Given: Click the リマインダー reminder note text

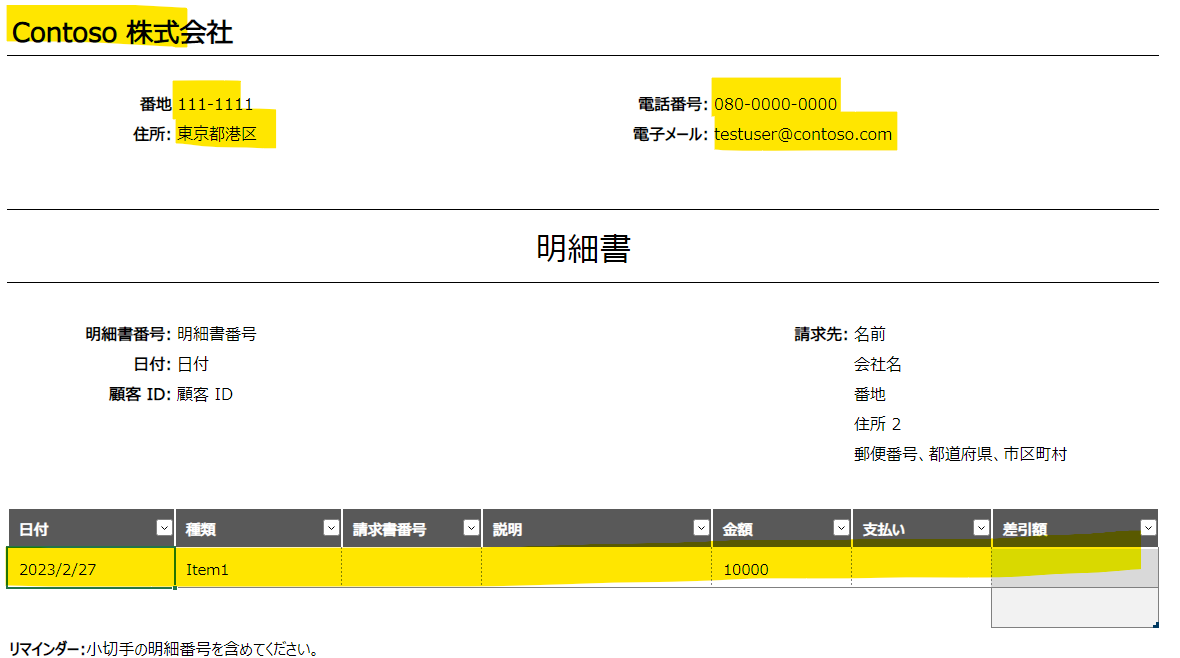Looking at the screenshot, I should (x=163, y=648).
